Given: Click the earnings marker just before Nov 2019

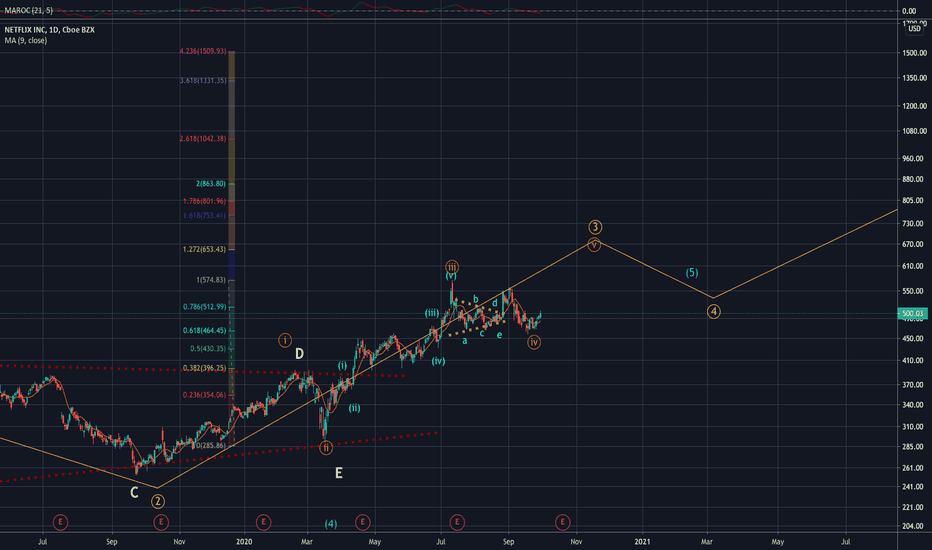Looking at the screenshot, I should 161,522.
